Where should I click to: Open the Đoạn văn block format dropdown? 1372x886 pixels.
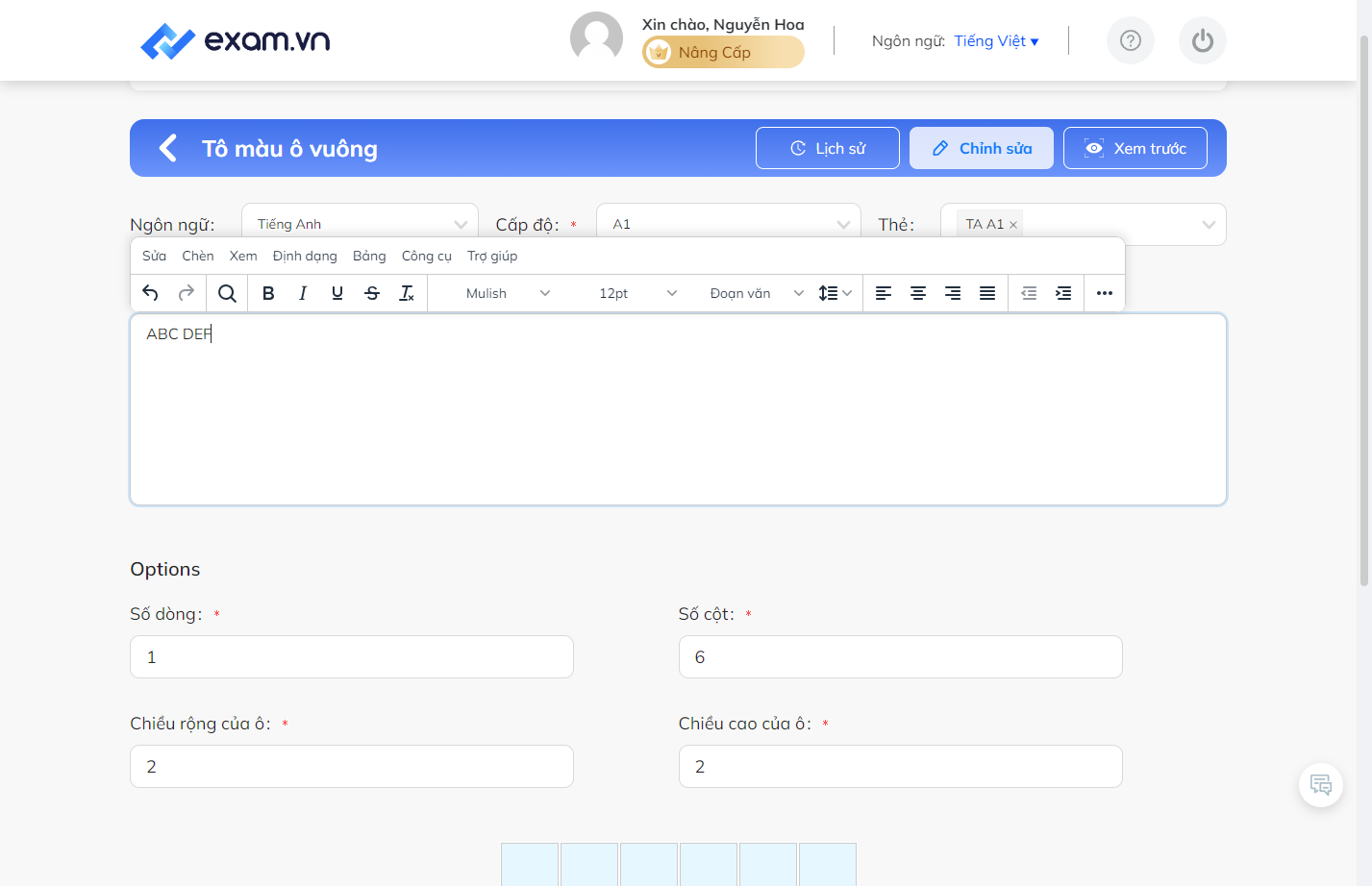click(757, 293)
